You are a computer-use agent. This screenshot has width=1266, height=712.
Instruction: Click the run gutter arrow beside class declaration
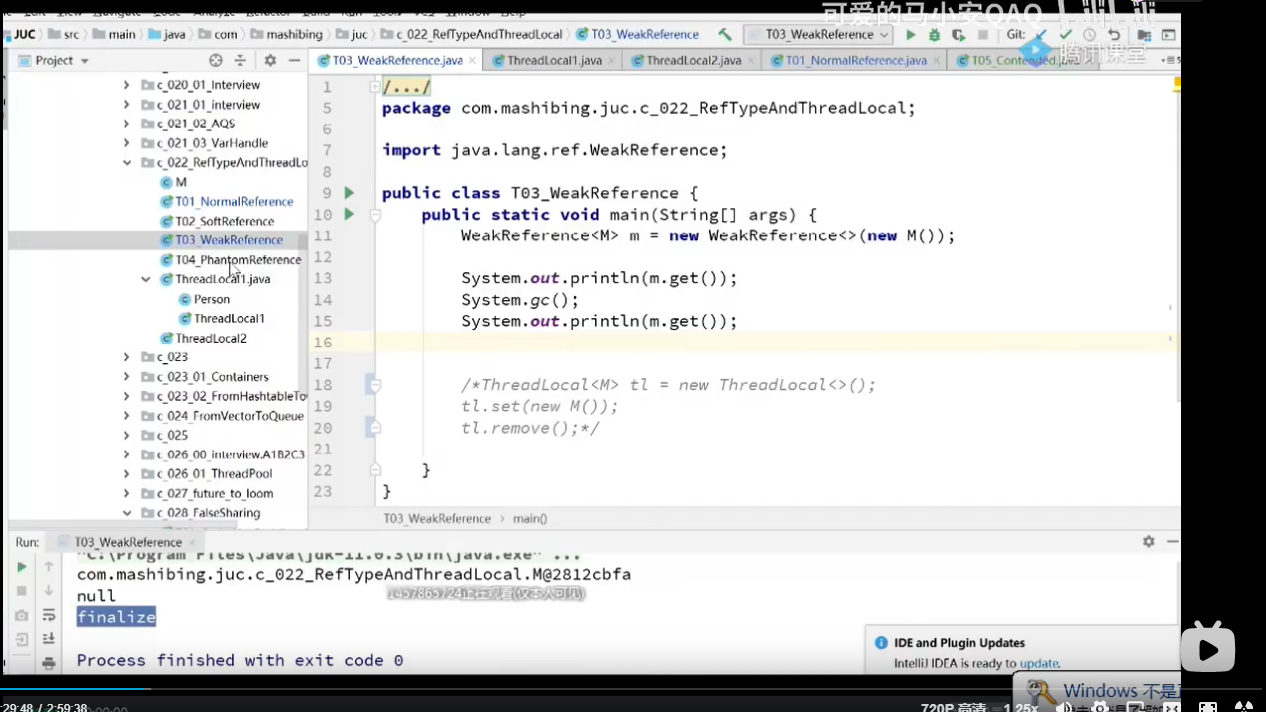pos(349,192)
